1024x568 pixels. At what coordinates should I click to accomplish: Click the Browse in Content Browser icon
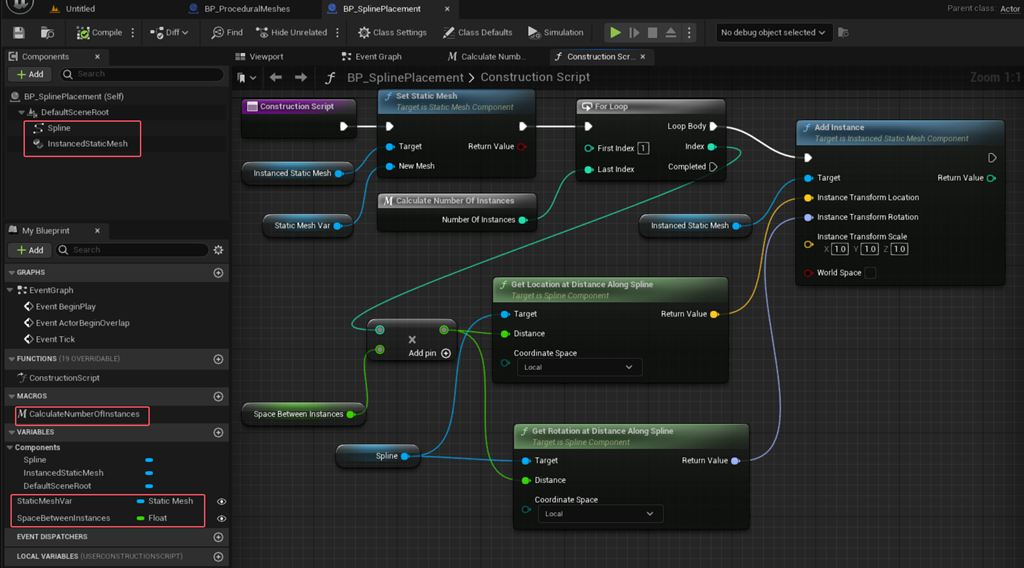[47, 33]
